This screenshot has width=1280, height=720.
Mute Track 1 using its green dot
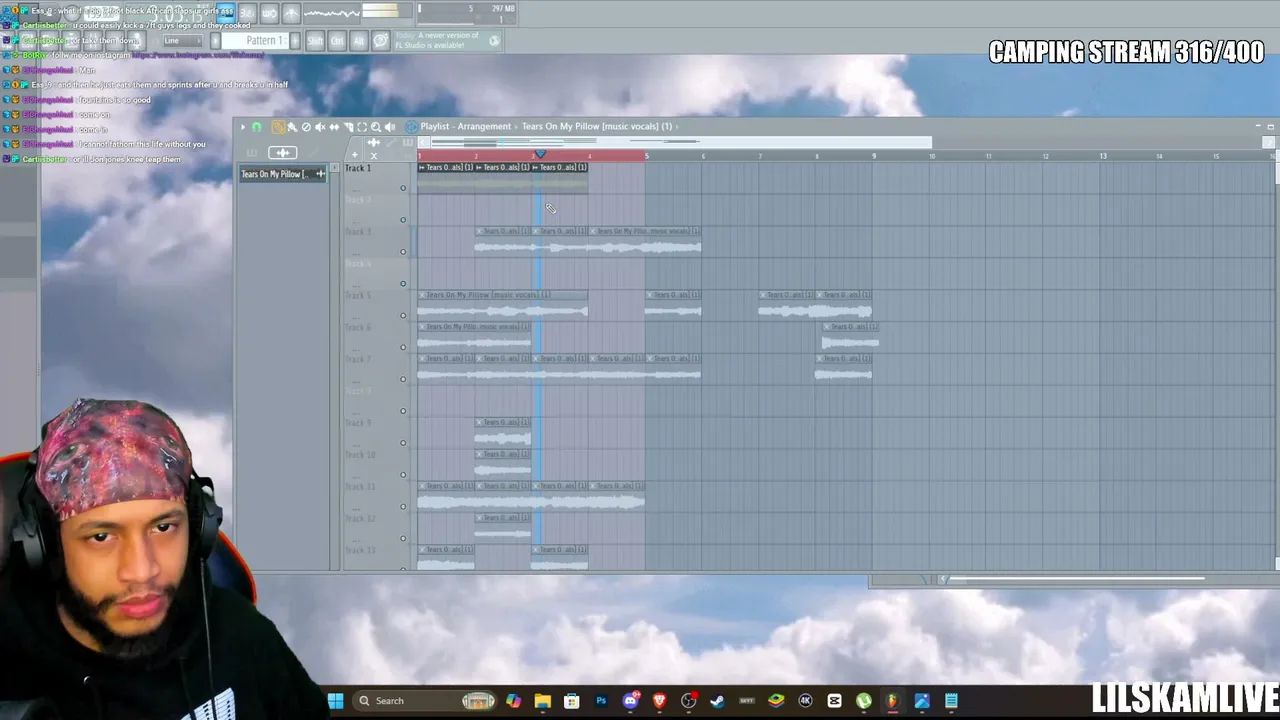[403, 188]
